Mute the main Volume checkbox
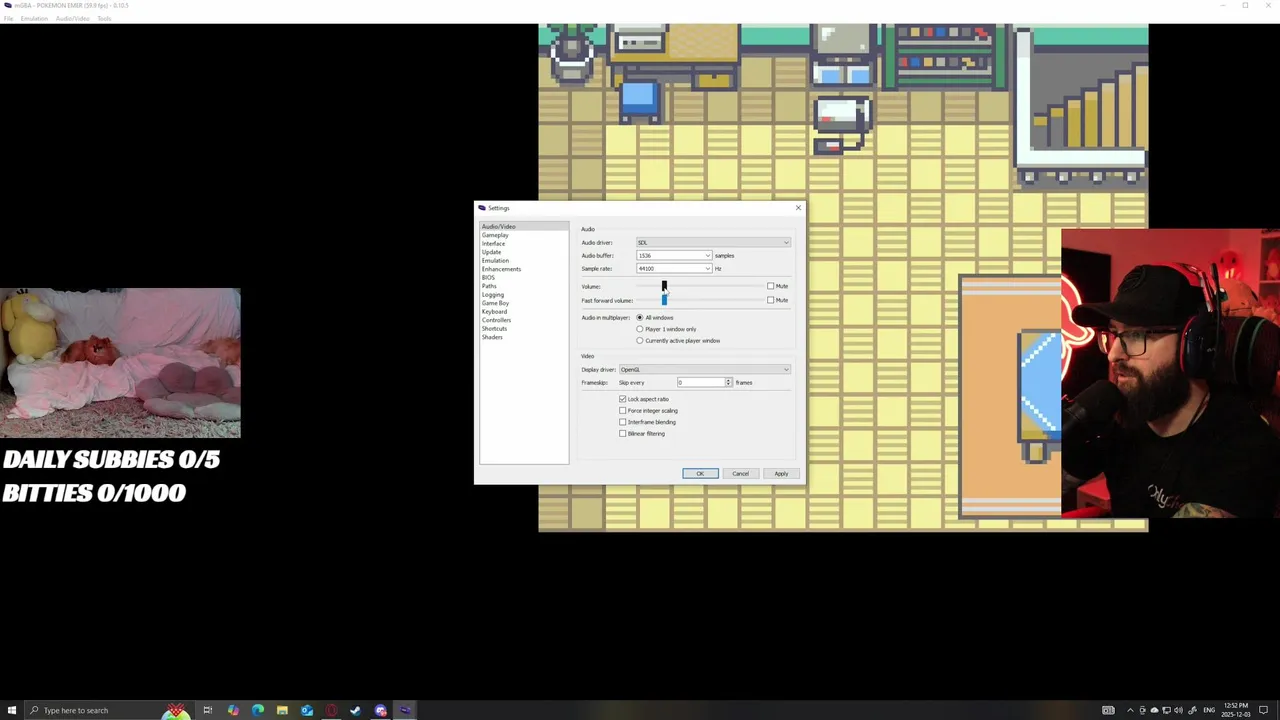Screen dimensions: 1280x720 (x=771, y=286)
